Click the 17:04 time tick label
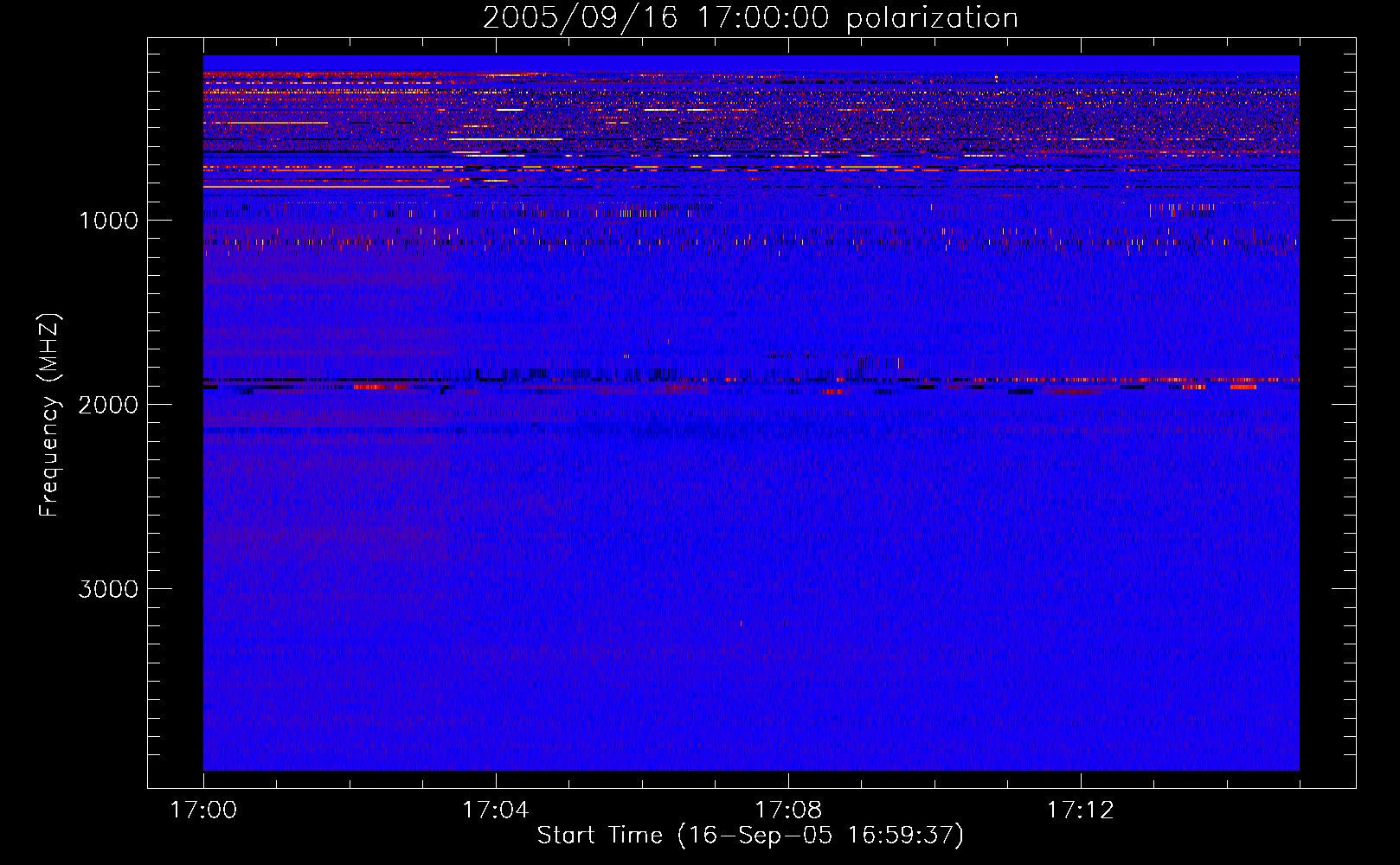1400x865 pixels. (496, 811)
